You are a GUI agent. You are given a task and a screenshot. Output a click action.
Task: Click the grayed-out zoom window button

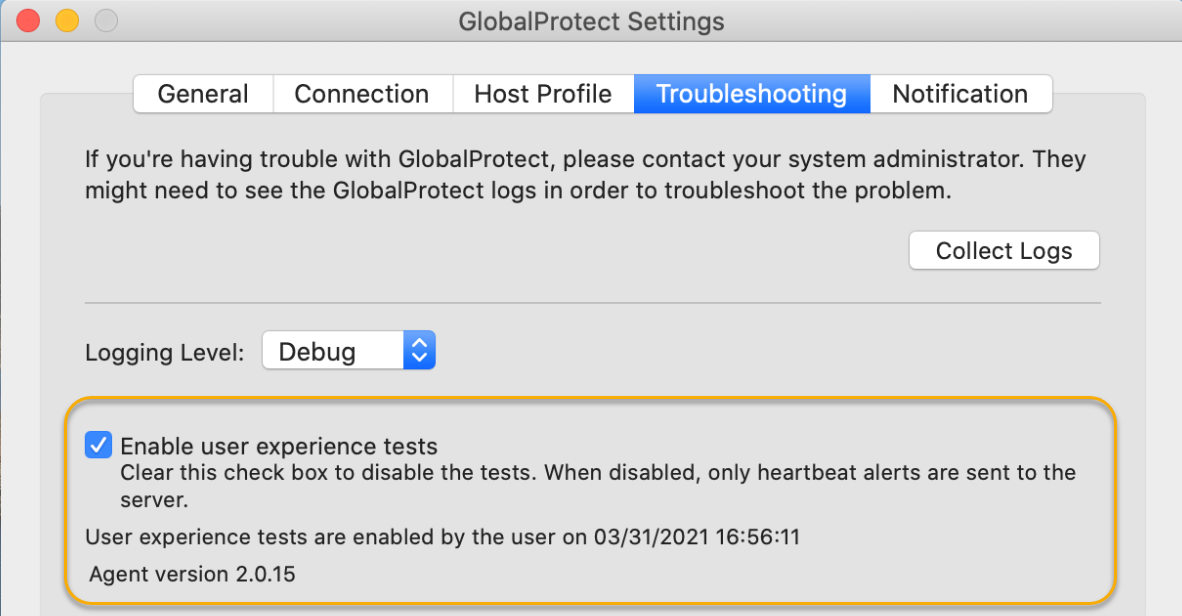pyautogui.click(x=105, y=20)
